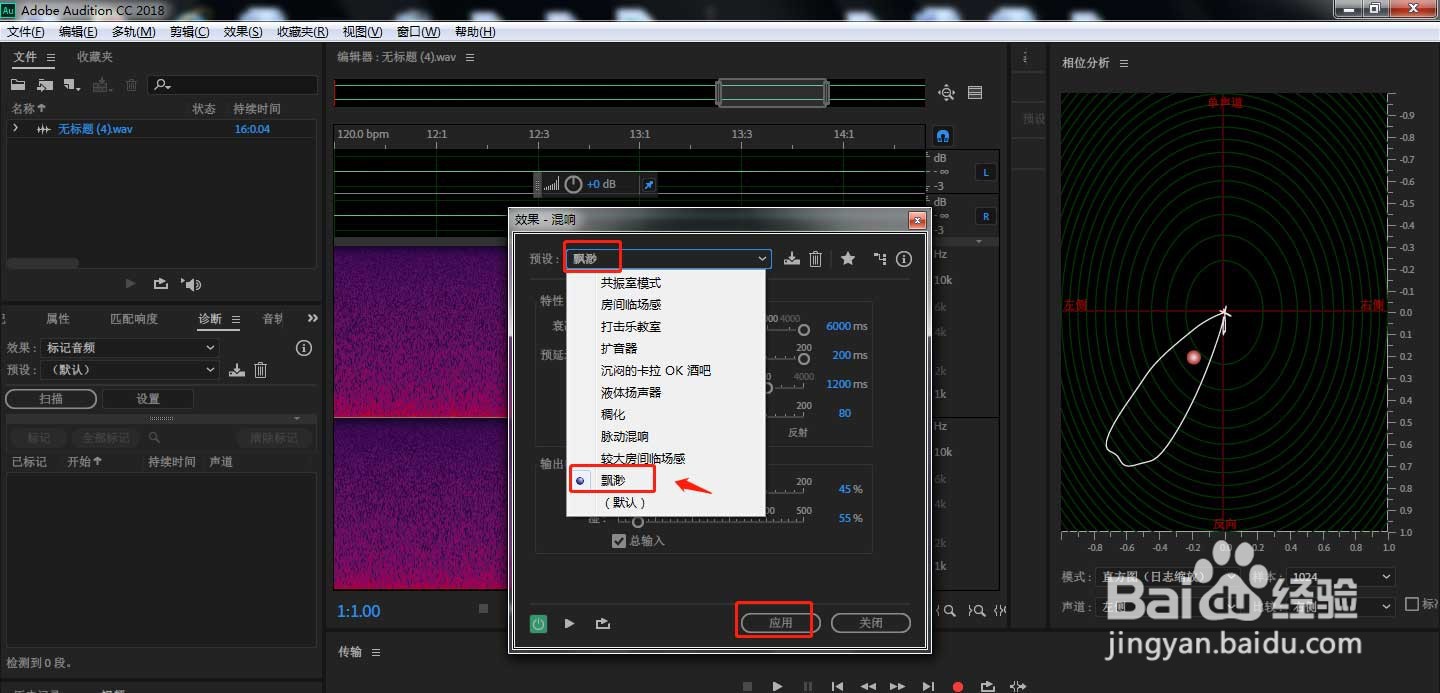
Task: Click pin icon on volume HUD
Action: 648,185
